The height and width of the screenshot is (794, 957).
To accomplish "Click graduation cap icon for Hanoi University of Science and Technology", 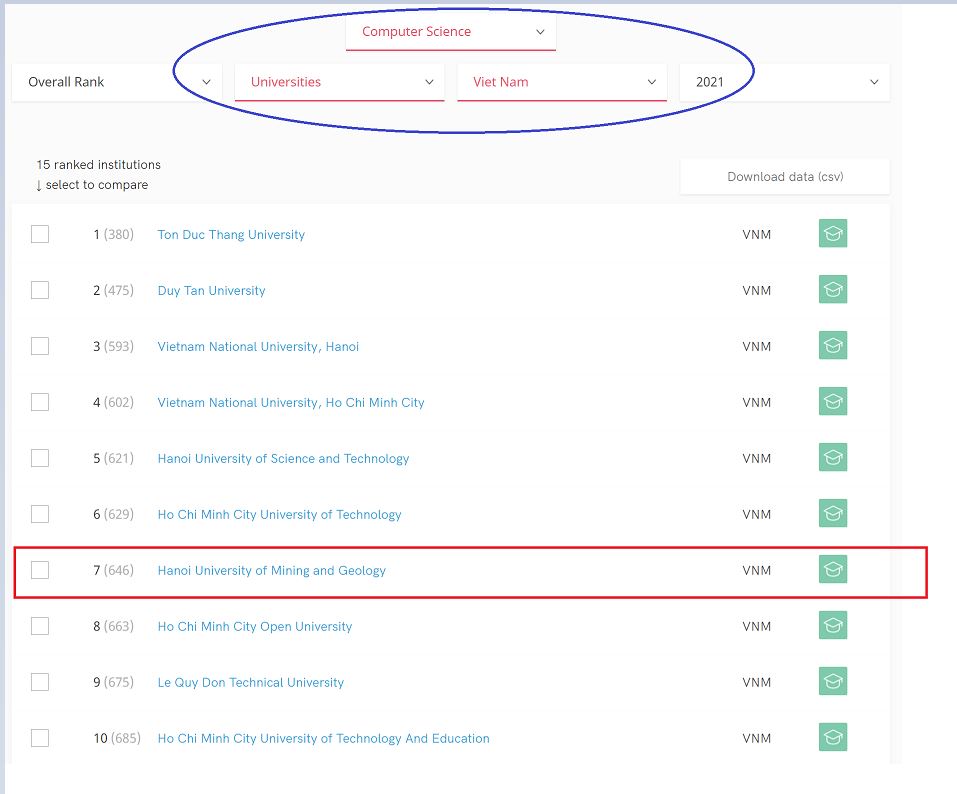I will pos(832,458).
